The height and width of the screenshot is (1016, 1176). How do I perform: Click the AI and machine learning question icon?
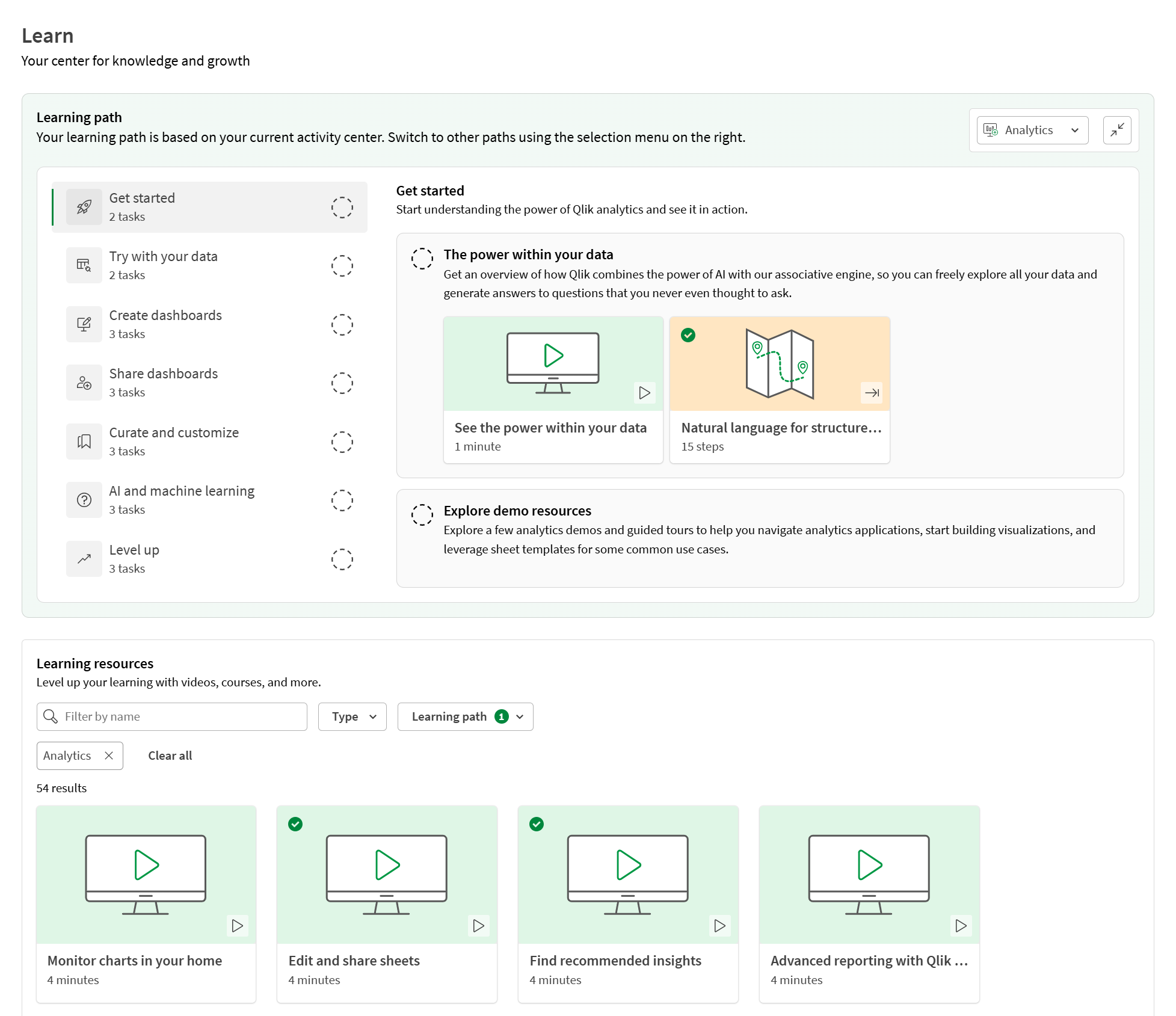(84, 499)
